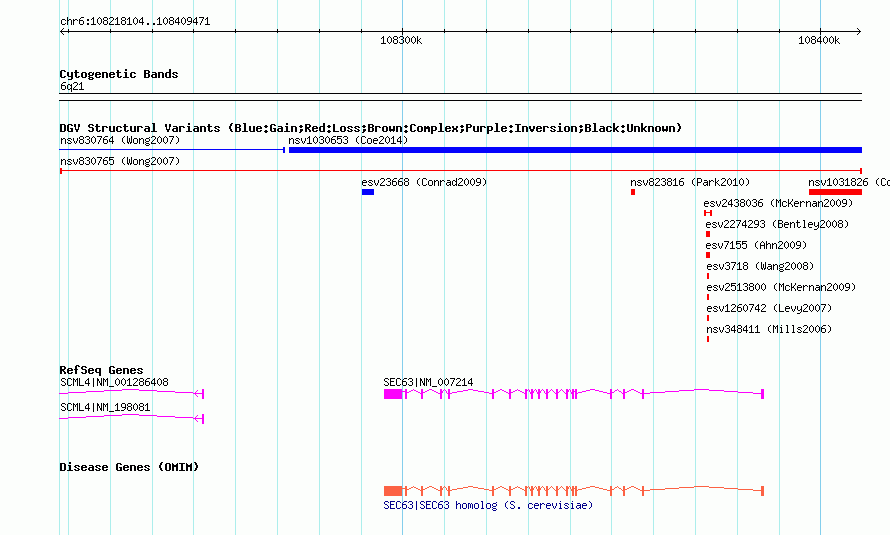The width and height of the screenshot is (890, 535).
Task: Open the SEC63|NM_007214 RefSeq gene label
Action: (x=428, y=382)
